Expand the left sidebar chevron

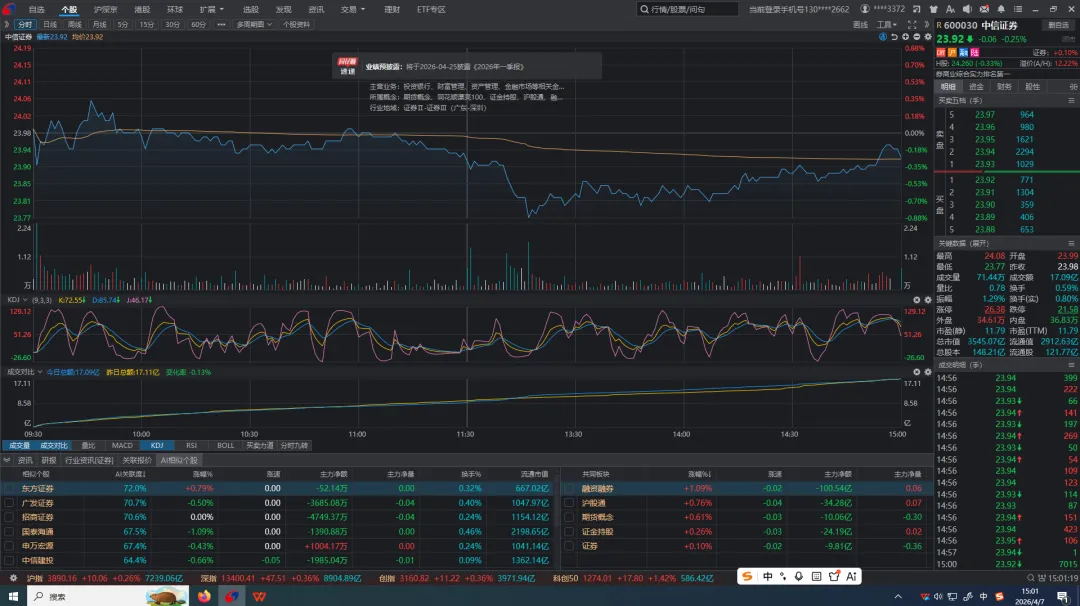[6, 24]
